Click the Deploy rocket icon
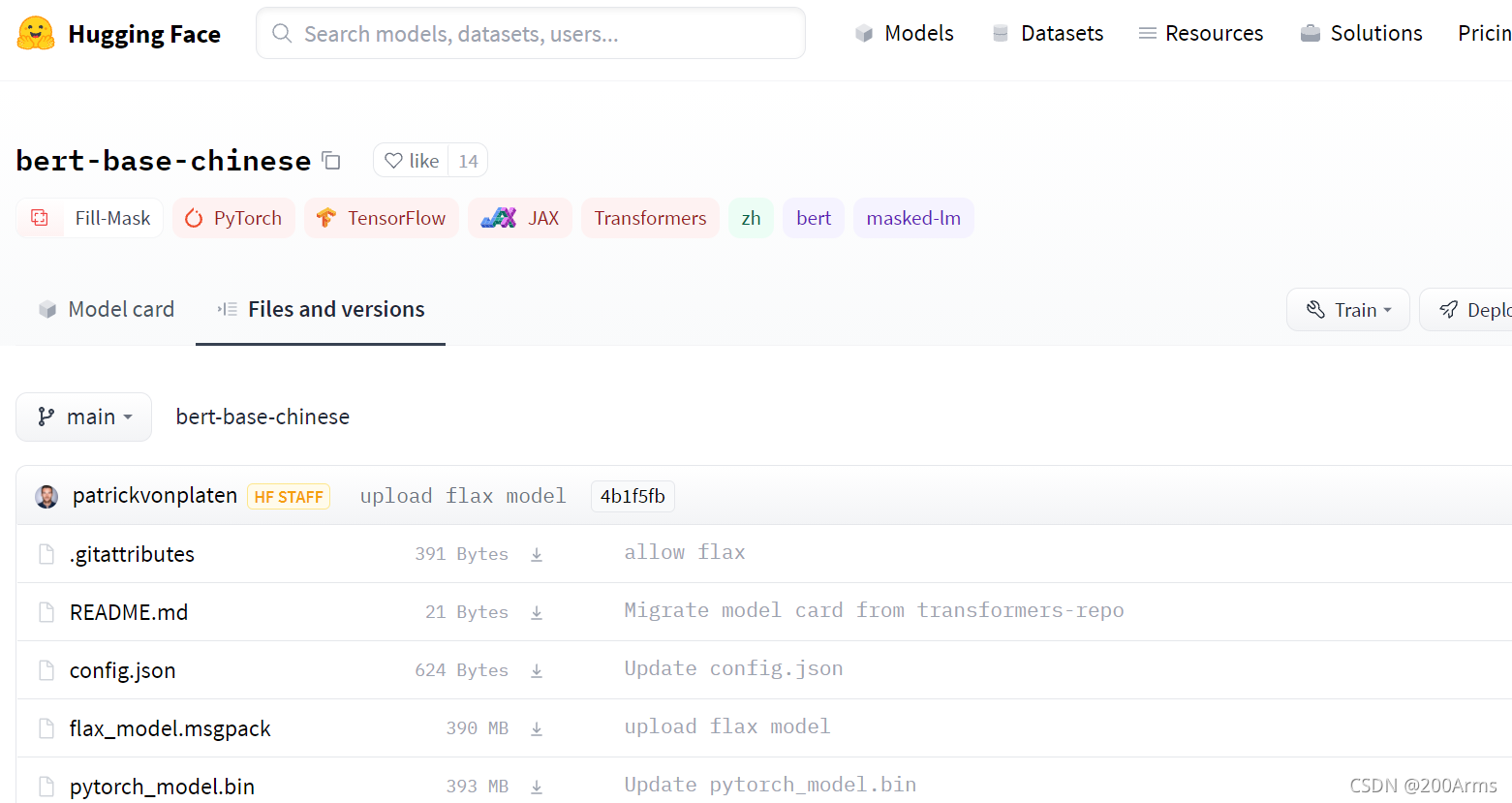Screen dimensions: 1512x803 1449,309
